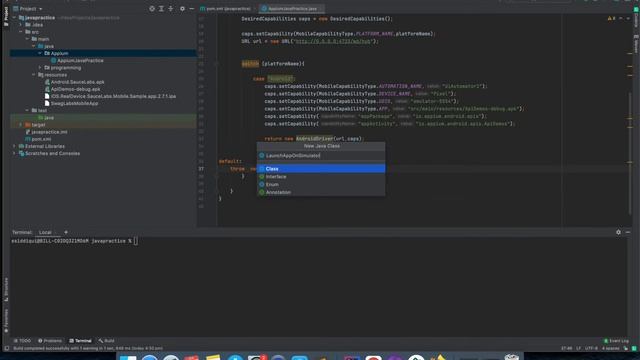
Task: Click the Terminal tool window button
Action: pyautogui.click(x=80, y=340)
